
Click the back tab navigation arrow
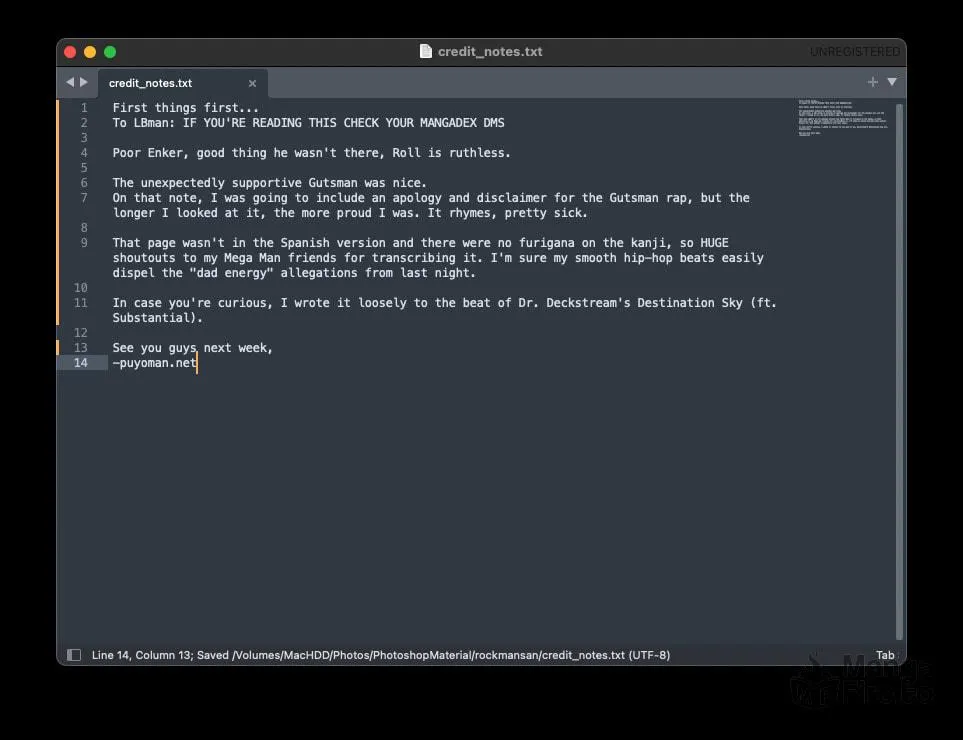[x=70, y=82]
